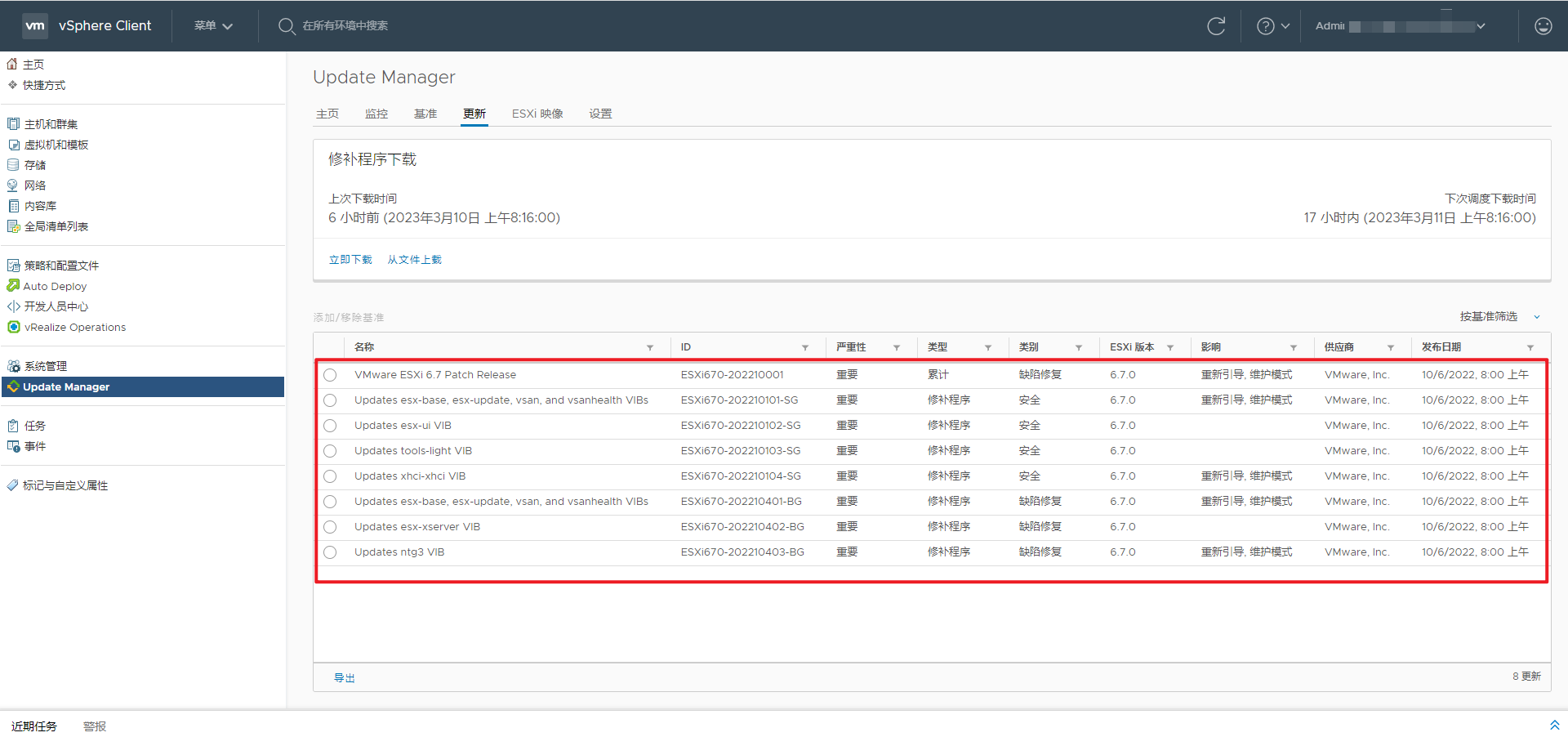The width and height of the screenshot is (1568, 737).
Task: Click the 从文件上载 link
Action: [x=414, y=260]
